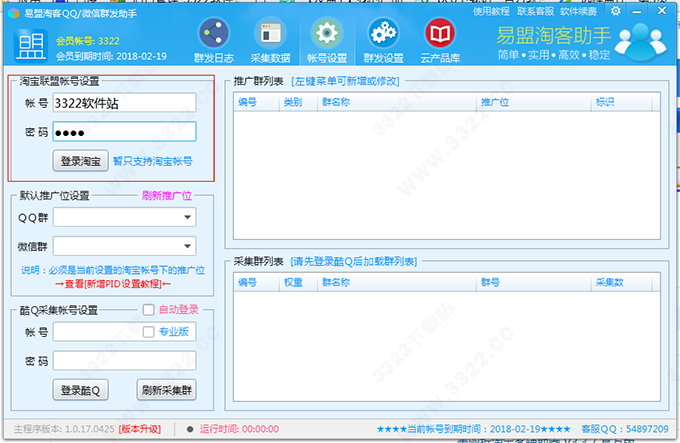680x443 pixels.
Task: Click the 刷新推广位 link
Action: (167, 195)
